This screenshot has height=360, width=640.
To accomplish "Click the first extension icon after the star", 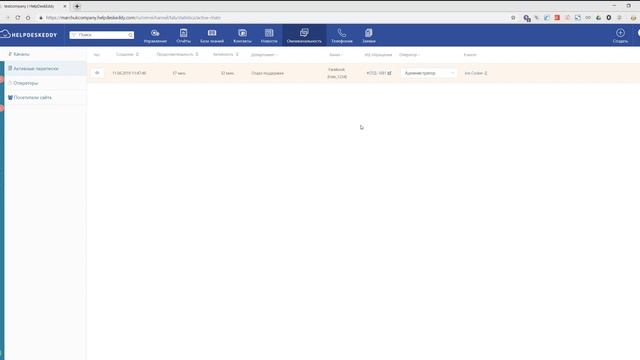I will (527, 18).
